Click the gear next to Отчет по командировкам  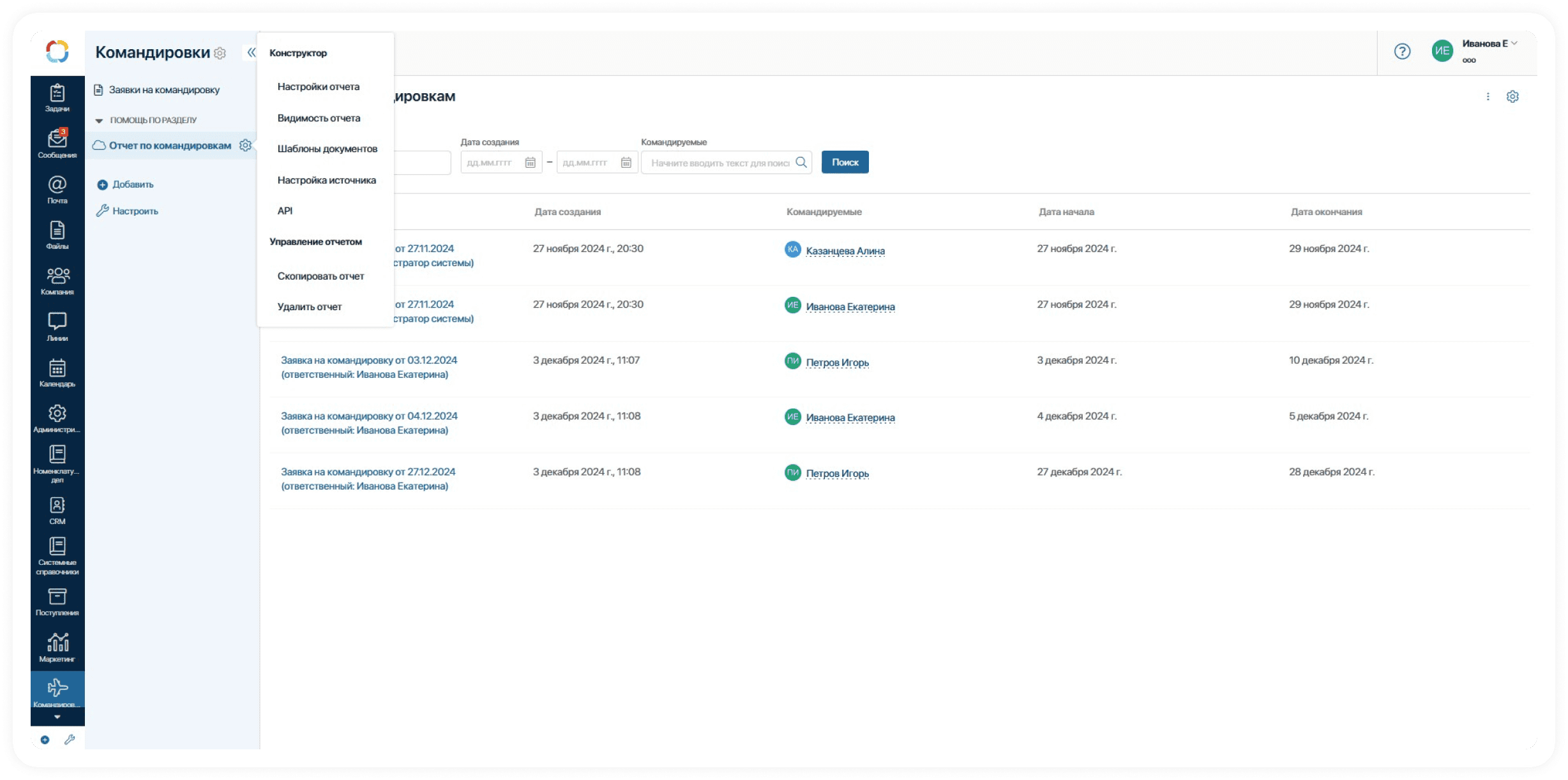pos(245,146)
